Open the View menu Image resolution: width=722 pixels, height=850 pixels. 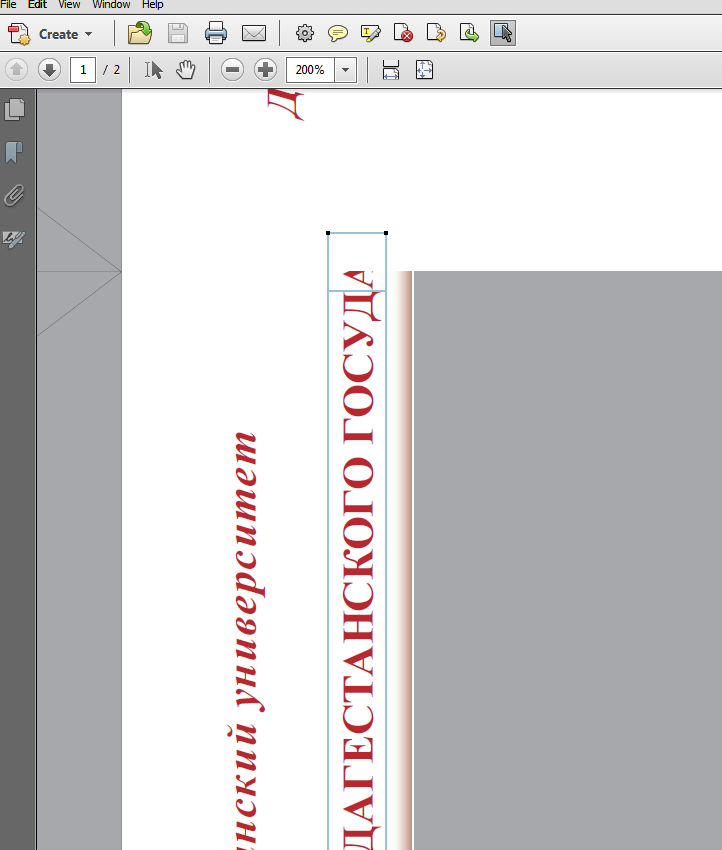tap(69, 4)
